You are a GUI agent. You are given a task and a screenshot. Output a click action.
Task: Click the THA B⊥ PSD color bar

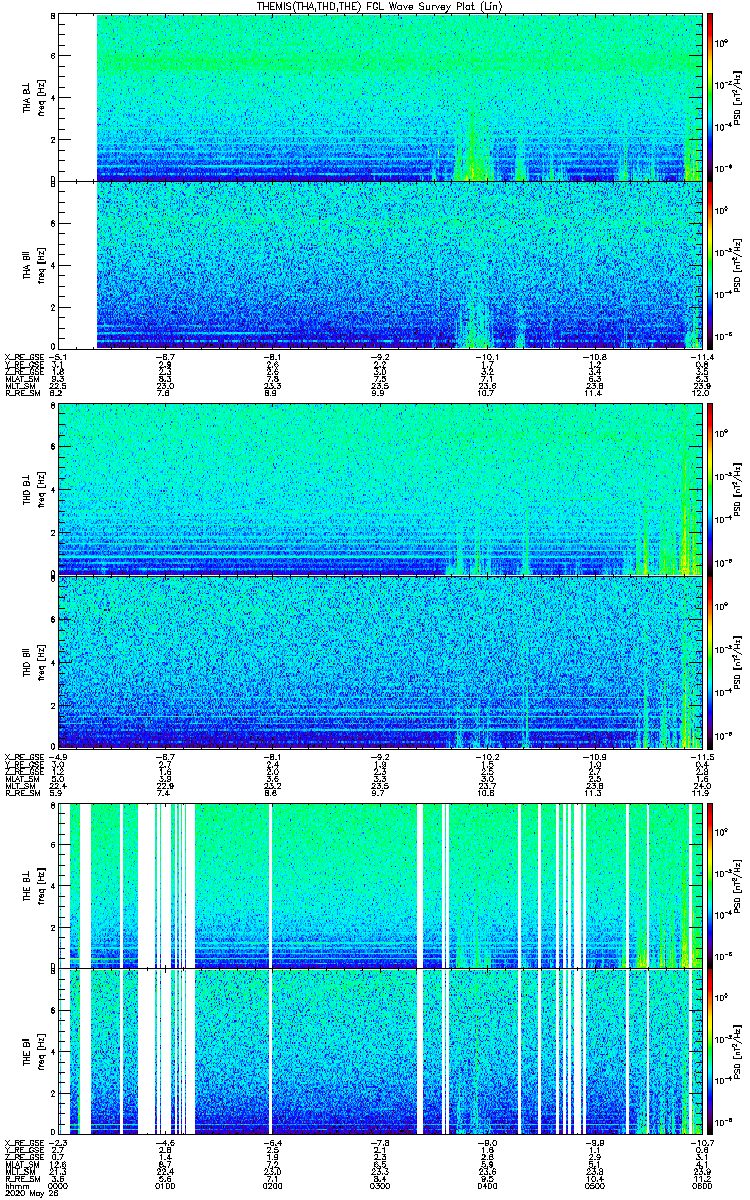pos(710,97)
